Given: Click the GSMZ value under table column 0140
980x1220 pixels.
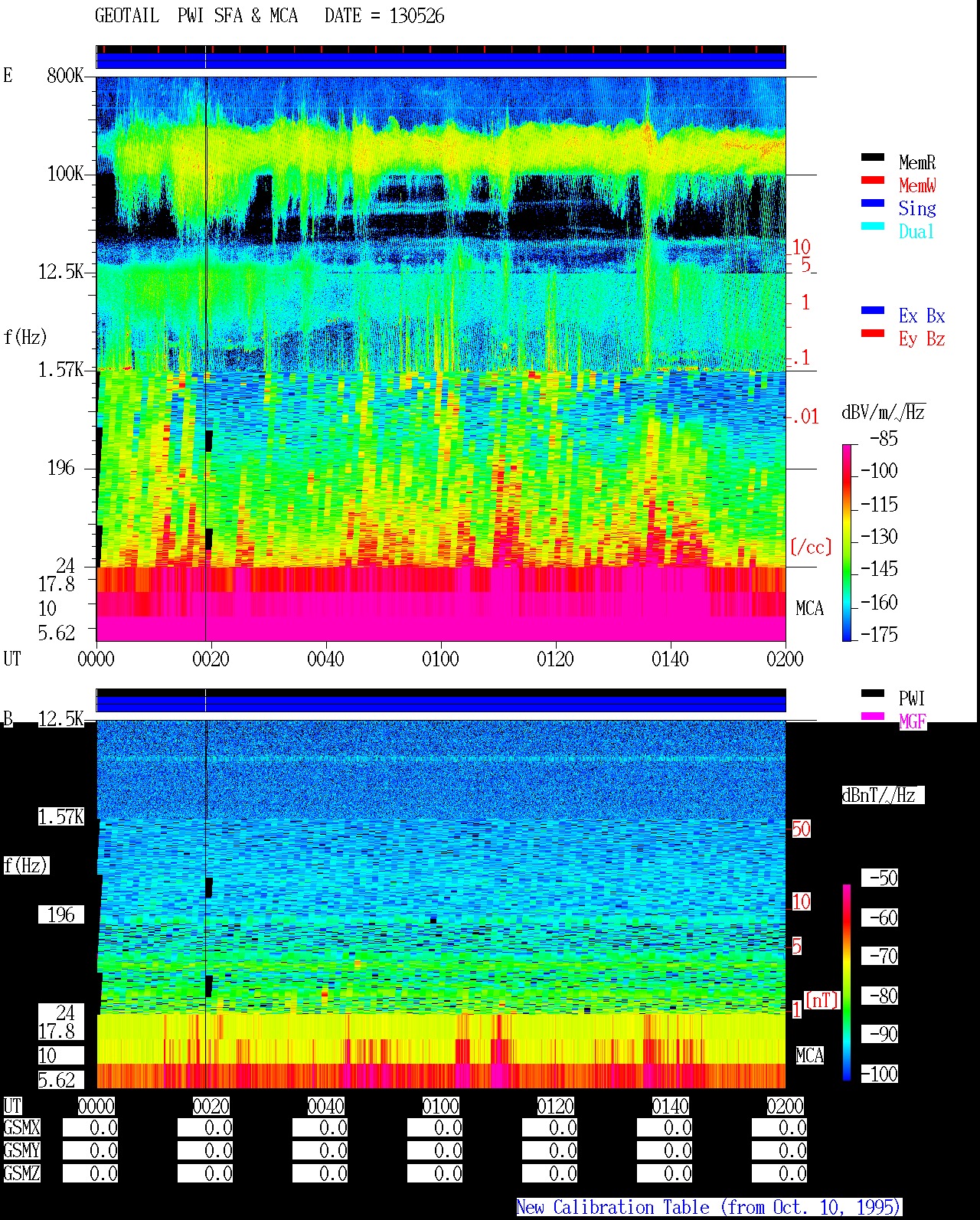Looking at the screenshot, I should 665,1173.
